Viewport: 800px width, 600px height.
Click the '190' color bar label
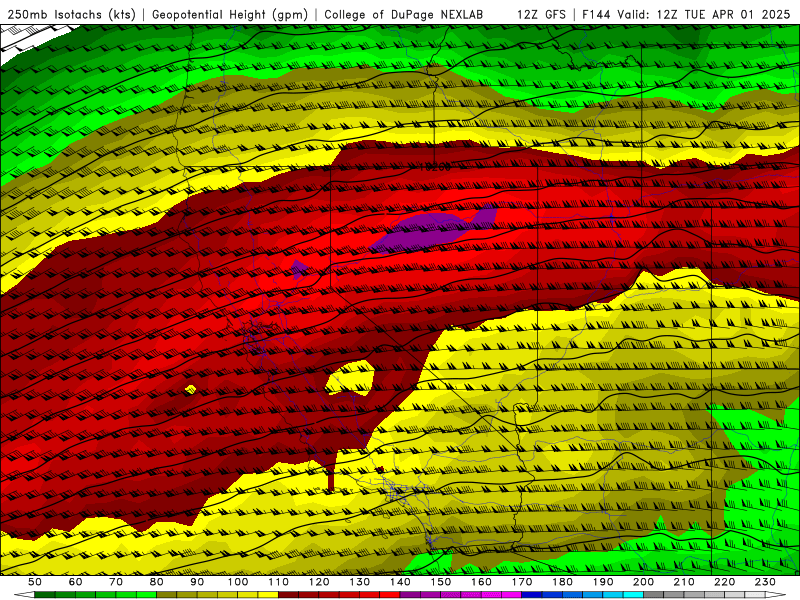603,582
